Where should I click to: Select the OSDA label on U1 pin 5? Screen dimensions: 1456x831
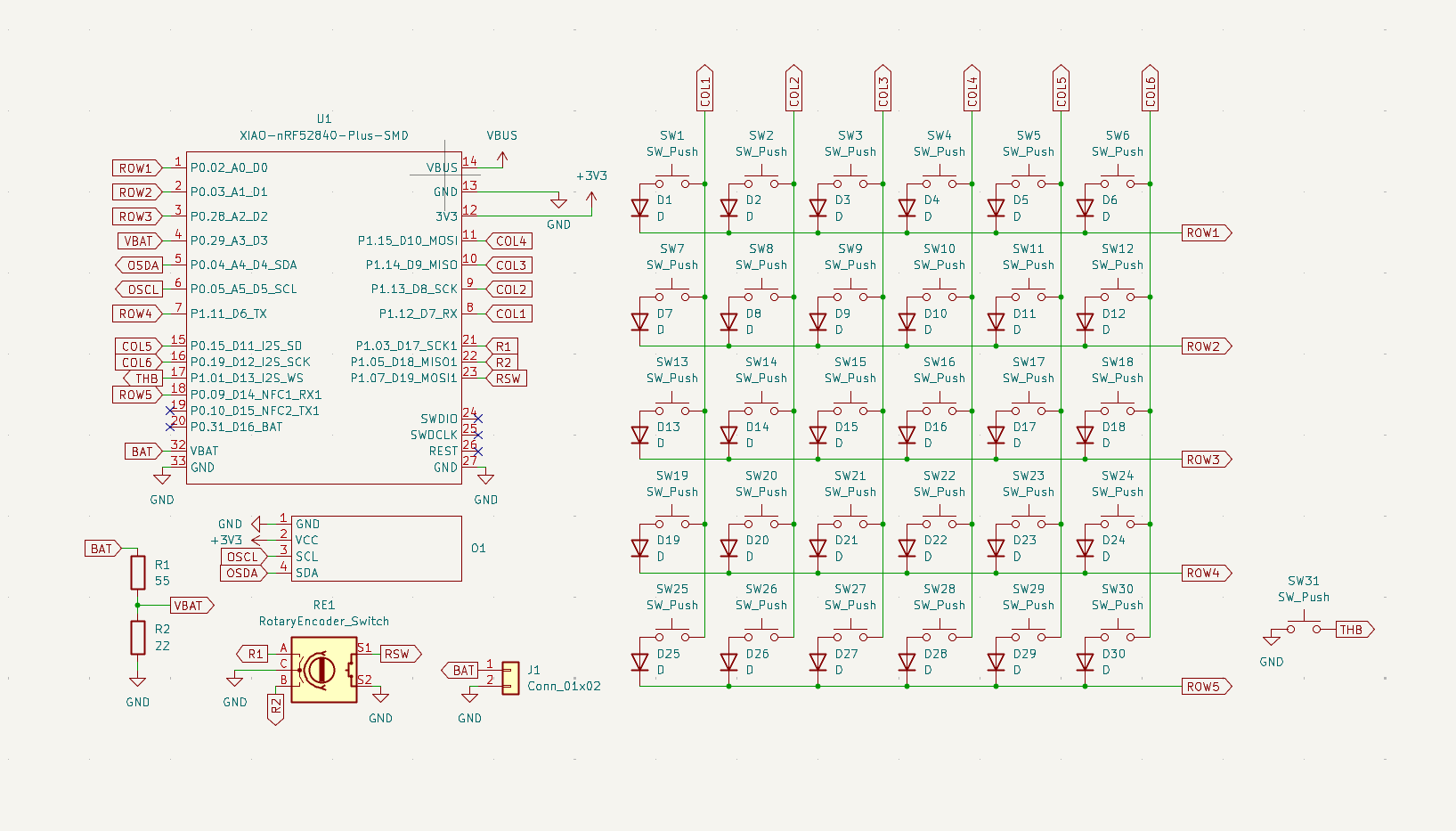coord(140,265)
